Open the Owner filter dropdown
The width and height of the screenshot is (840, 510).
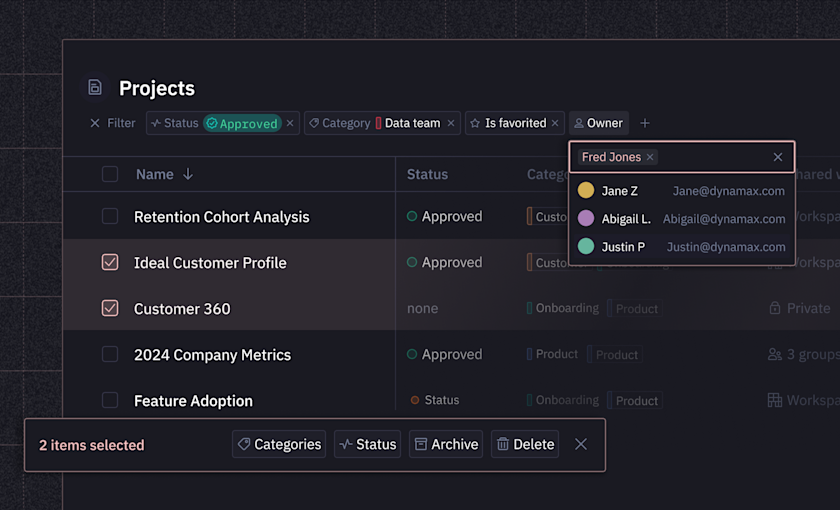click(598, 123)
